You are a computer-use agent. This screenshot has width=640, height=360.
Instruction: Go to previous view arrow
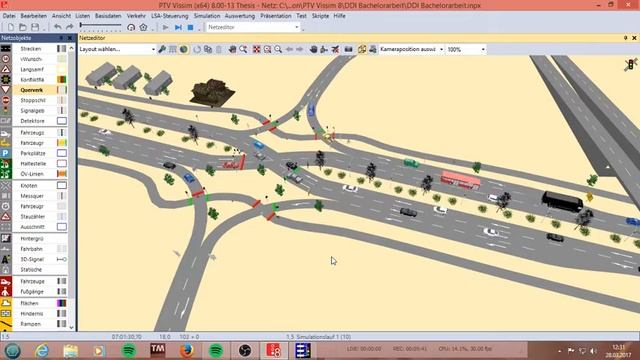point(289,49)
